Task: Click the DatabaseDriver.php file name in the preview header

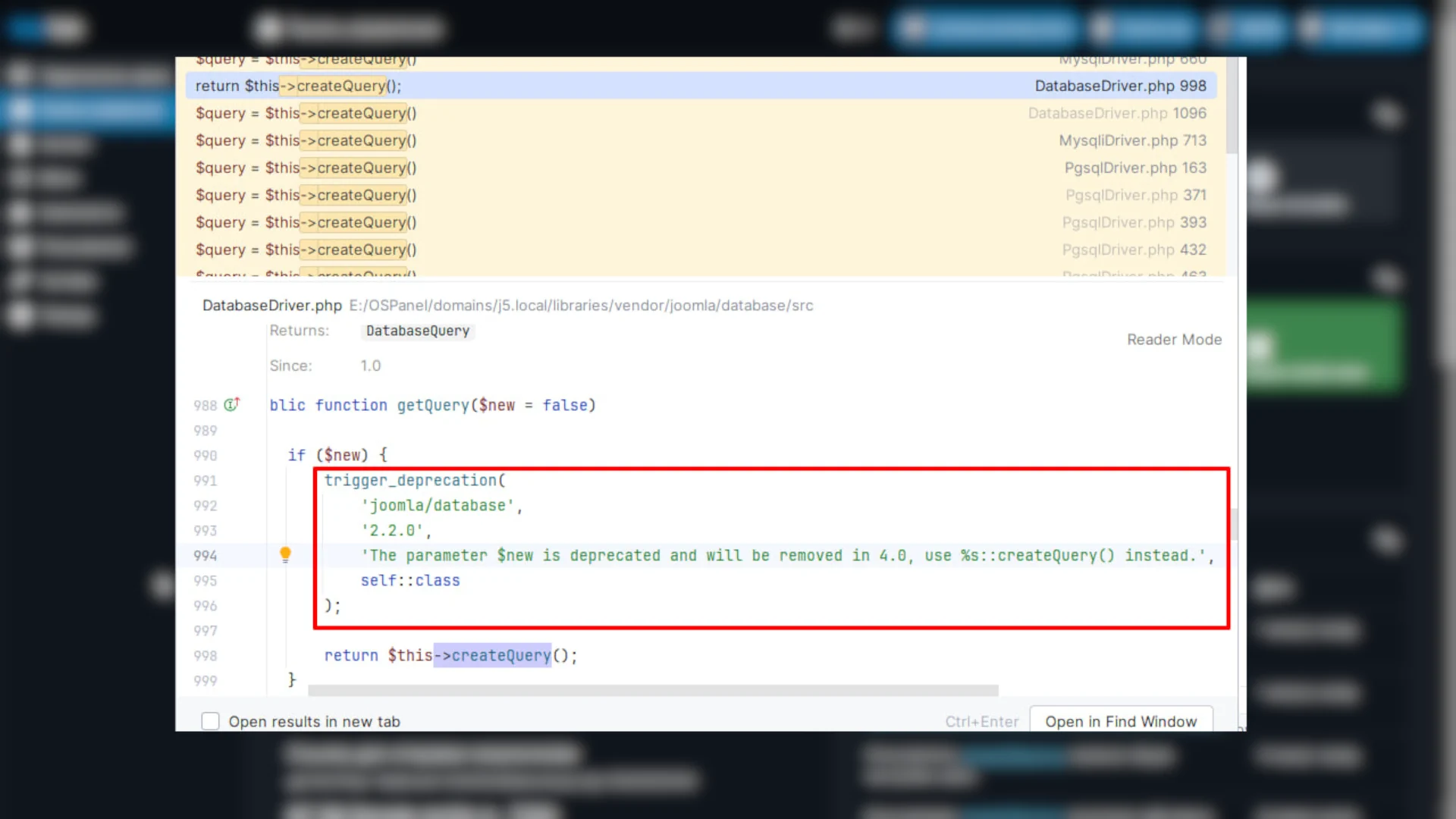Action: [271, 306]
